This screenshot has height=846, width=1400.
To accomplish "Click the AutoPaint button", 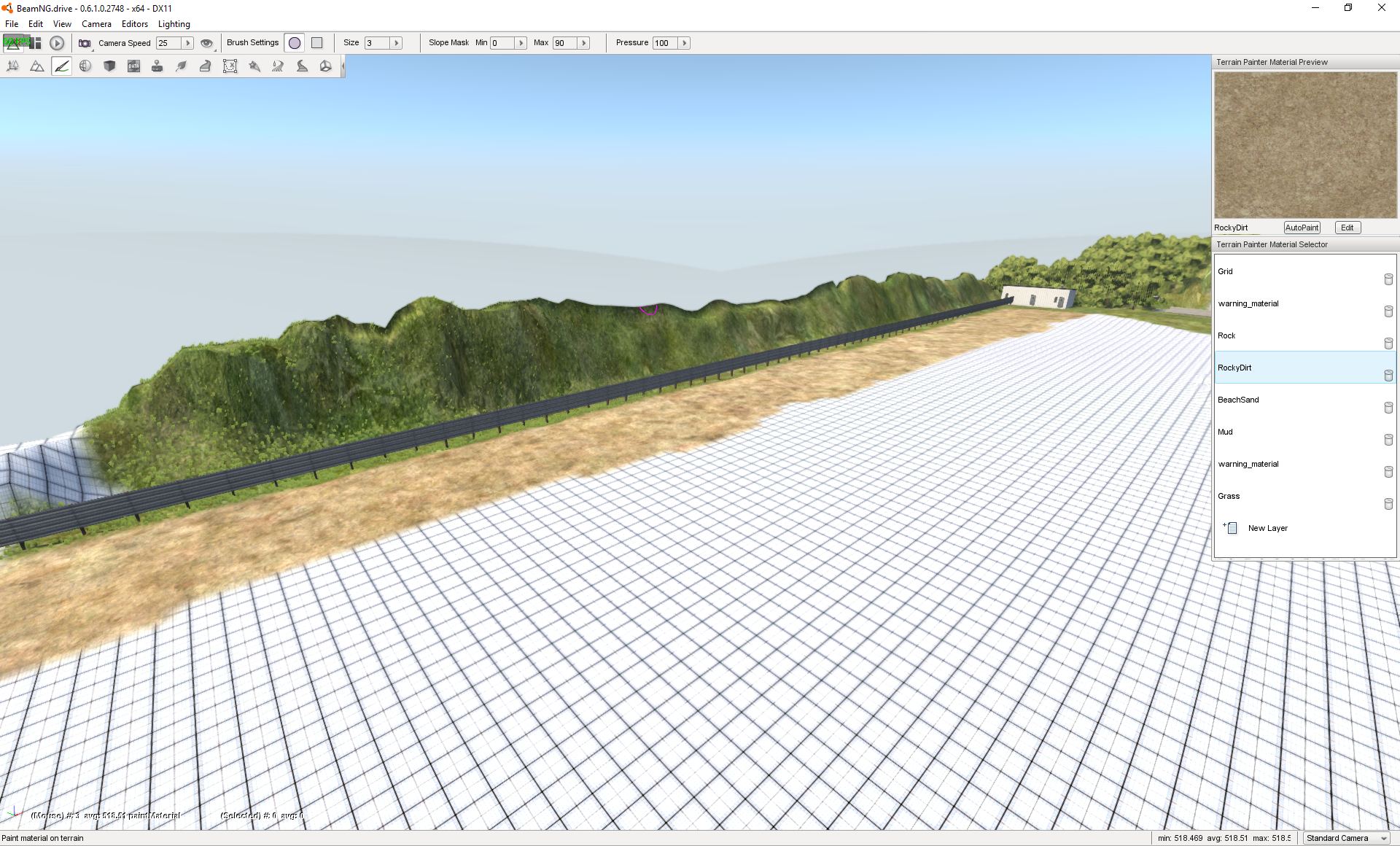I will tap(1302, 228).
